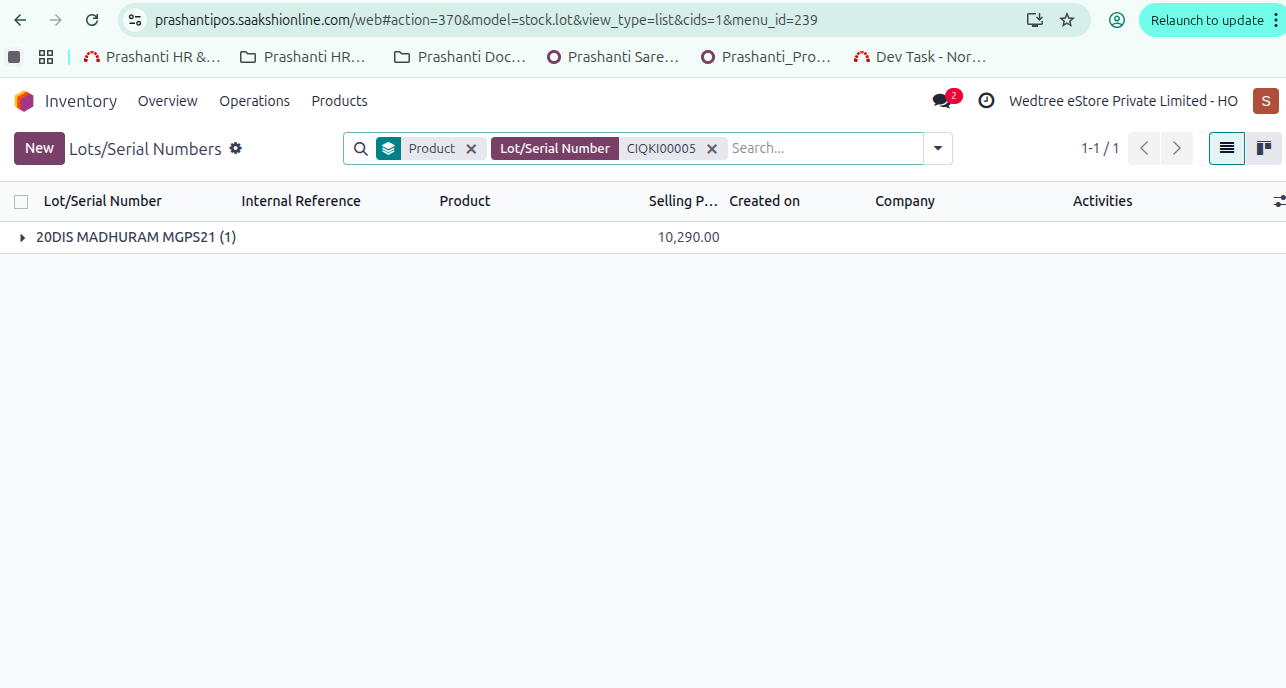The image size is (1286, 688).
Task: Open the Products menu
Action: click(339, 101)
